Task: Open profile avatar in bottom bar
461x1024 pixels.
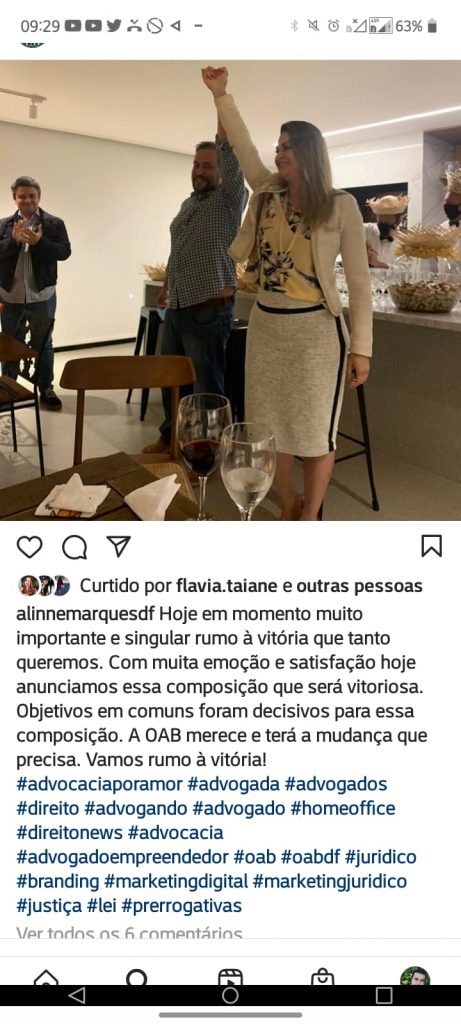Action: pos(415,976)
